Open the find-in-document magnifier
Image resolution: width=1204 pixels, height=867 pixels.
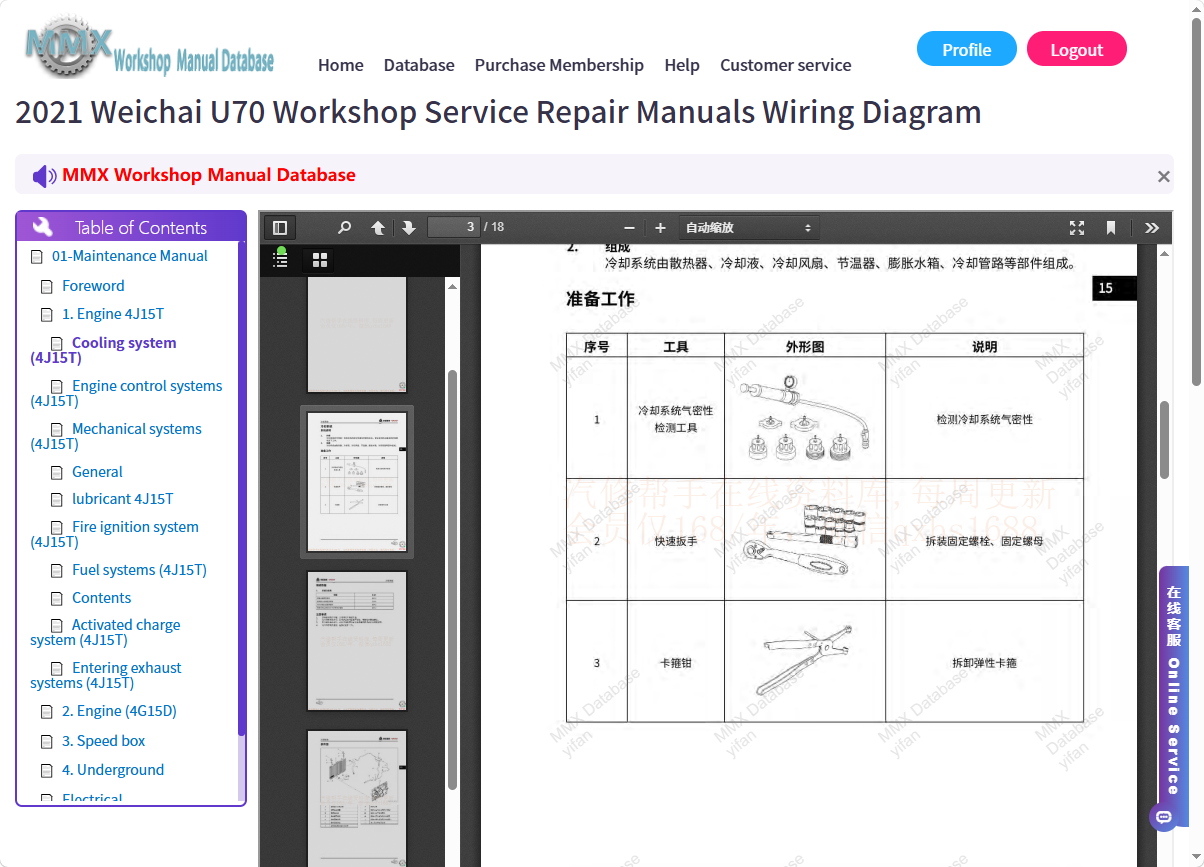tap(345, 228)
